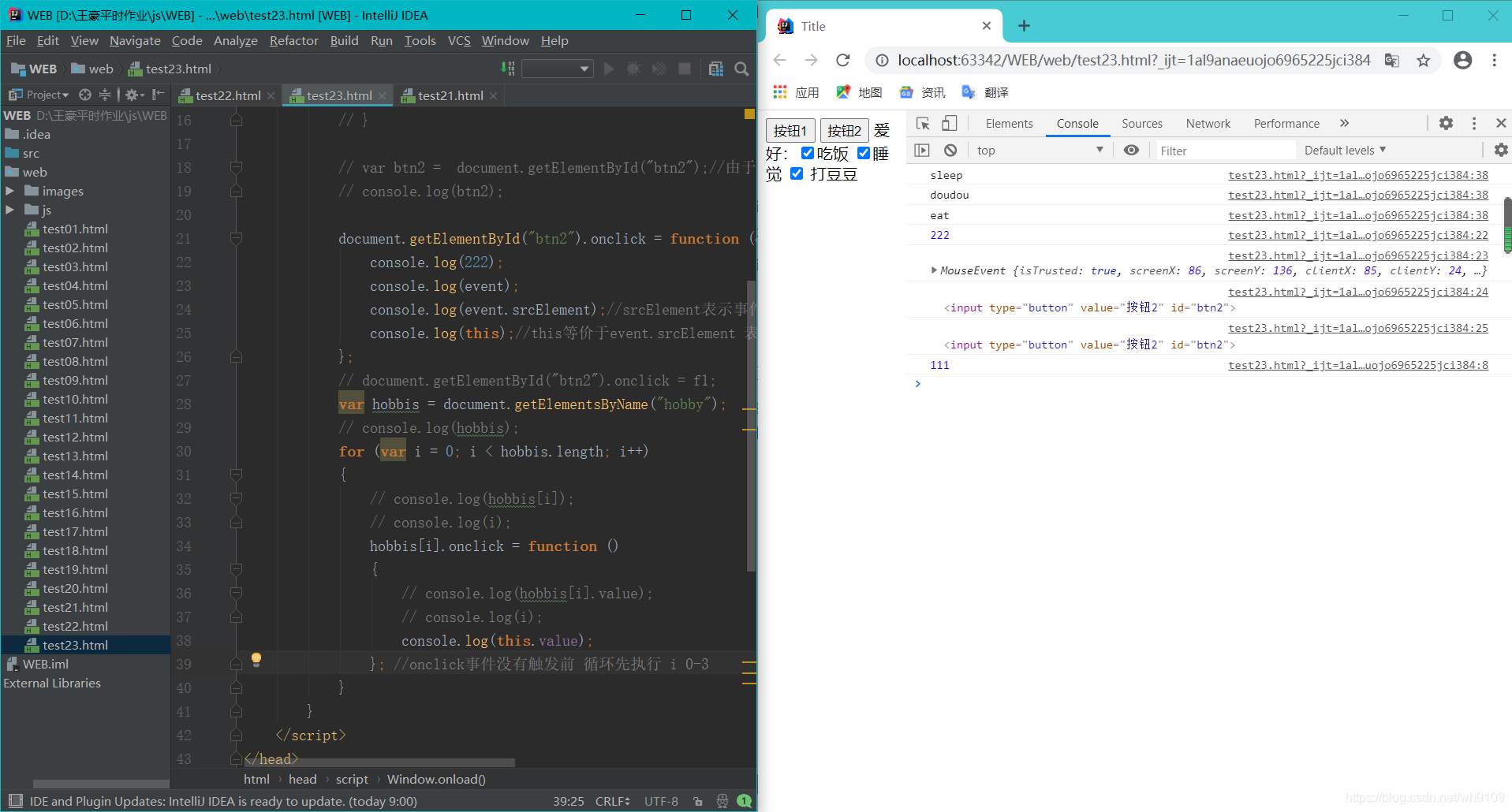Open DevTools settings gear icon
Viewport: 1512px width, 812px height.
[x=1446, y=123]
